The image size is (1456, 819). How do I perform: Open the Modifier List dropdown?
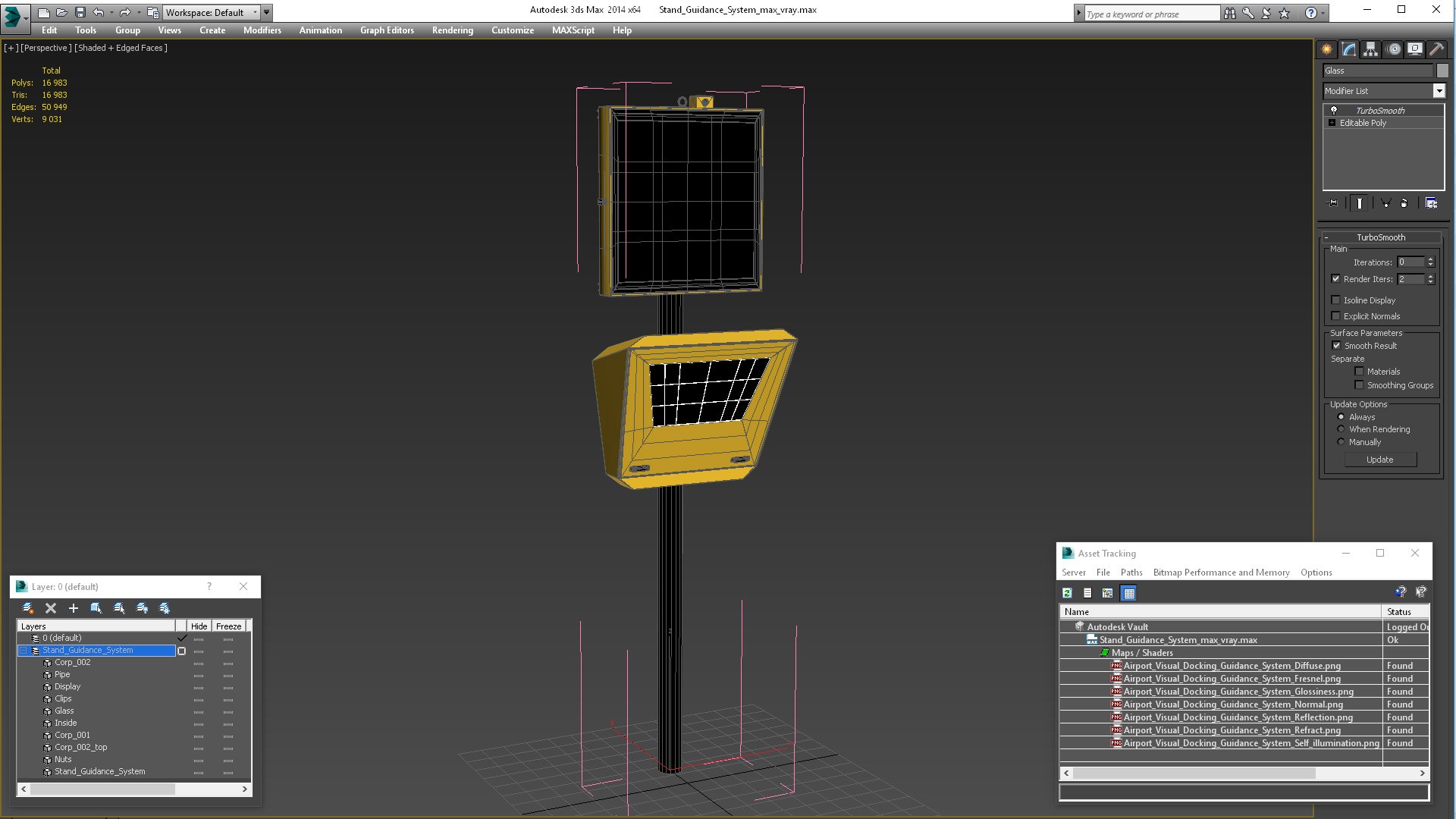(x=1439, y=91)
